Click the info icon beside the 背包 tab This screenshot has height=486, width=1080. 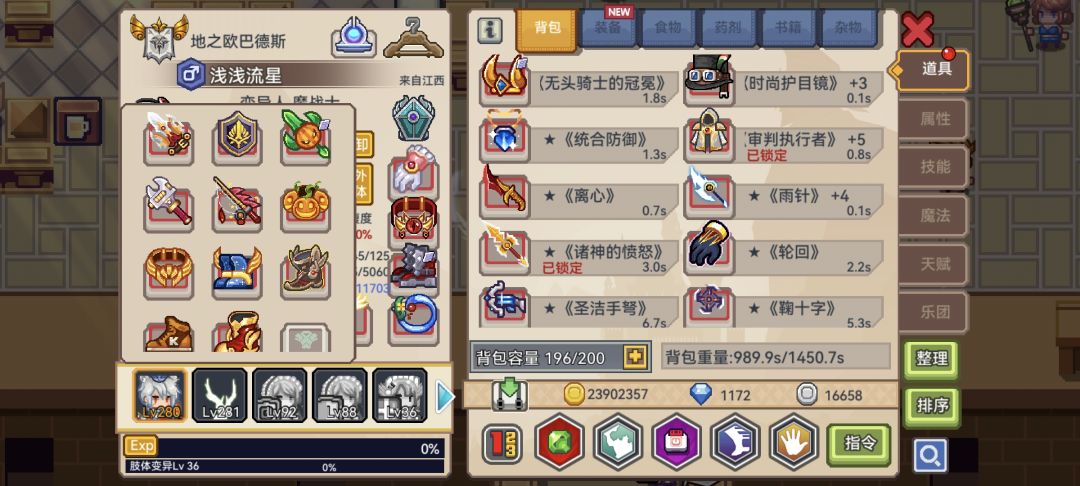point(490,30)
